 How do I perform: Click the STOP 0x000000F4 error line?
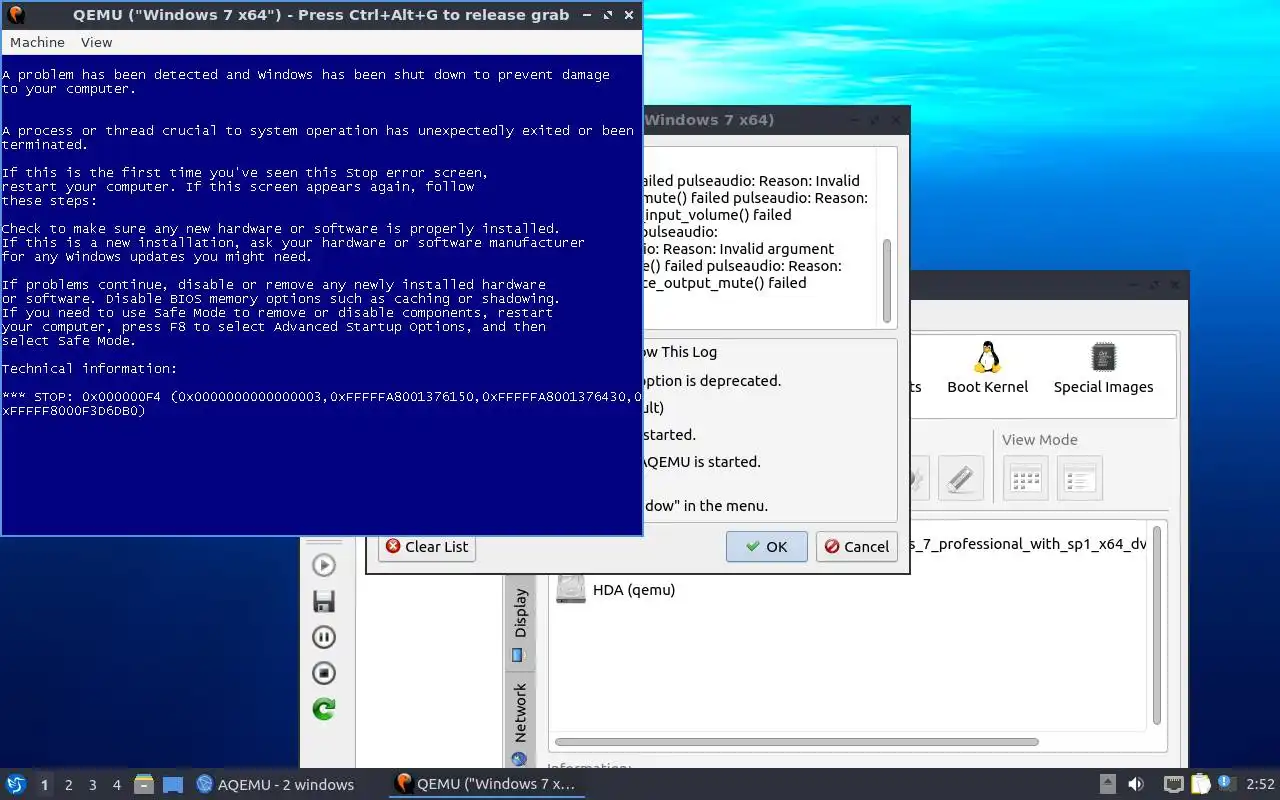pos(322,403)
